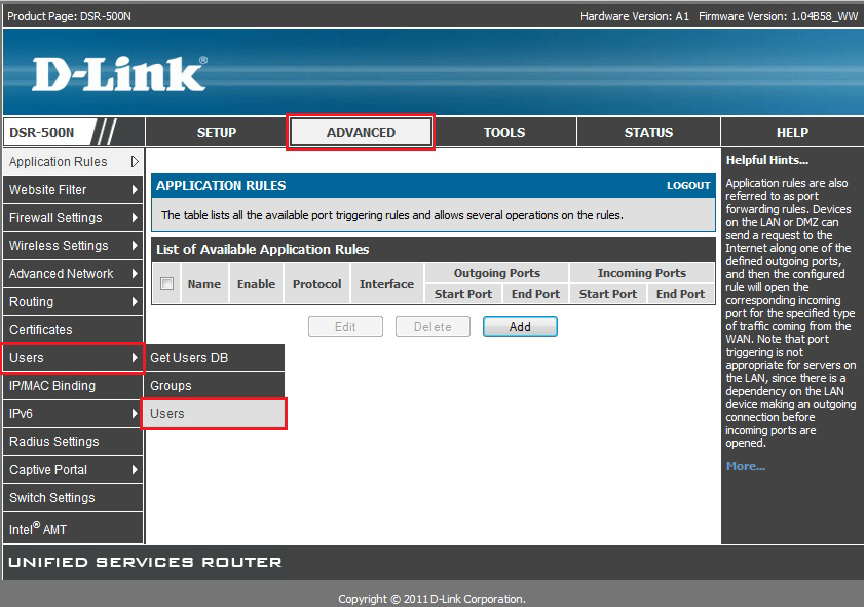Open Wireless Settings menu item
864x607 pixels.
tap(73, 246)
